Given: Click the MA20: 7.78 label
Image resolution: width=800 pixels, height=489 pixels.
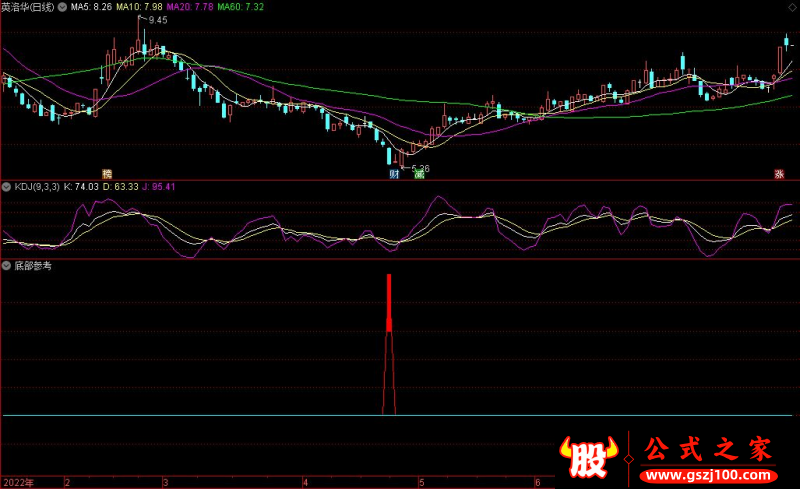Looking at the screenshot, I should click(190, 7).
